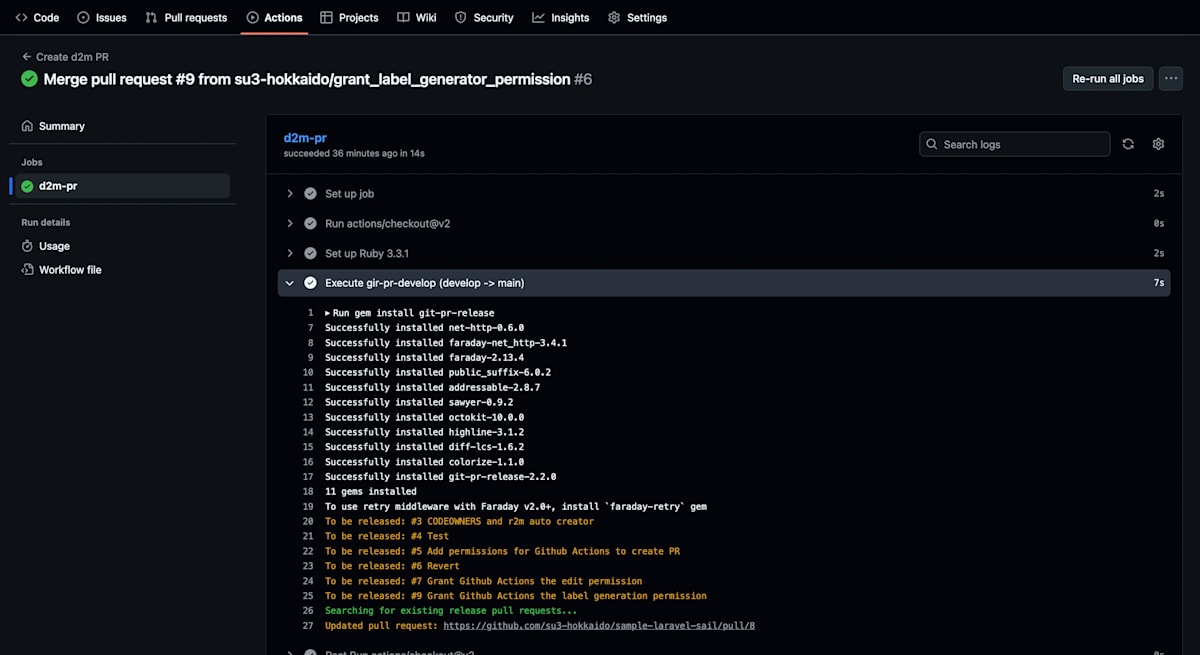Click log line number 27
The image size is (1200, 655).
pos(308,626)
